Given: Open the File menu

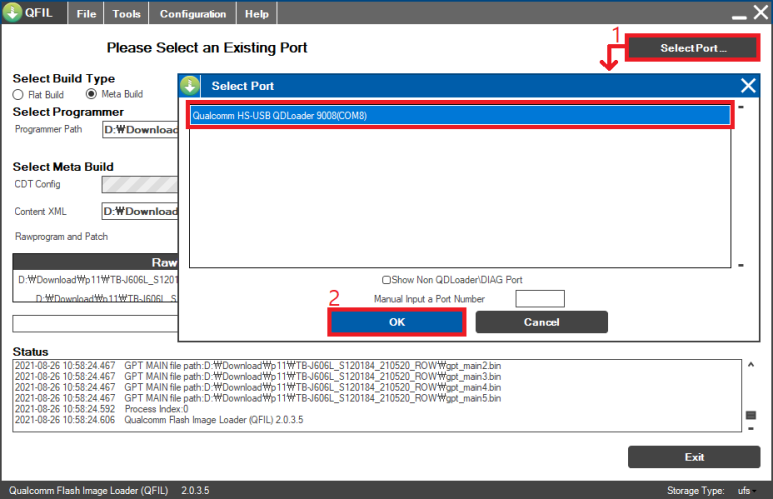Looking at the screenshot, I should [86, 14].
